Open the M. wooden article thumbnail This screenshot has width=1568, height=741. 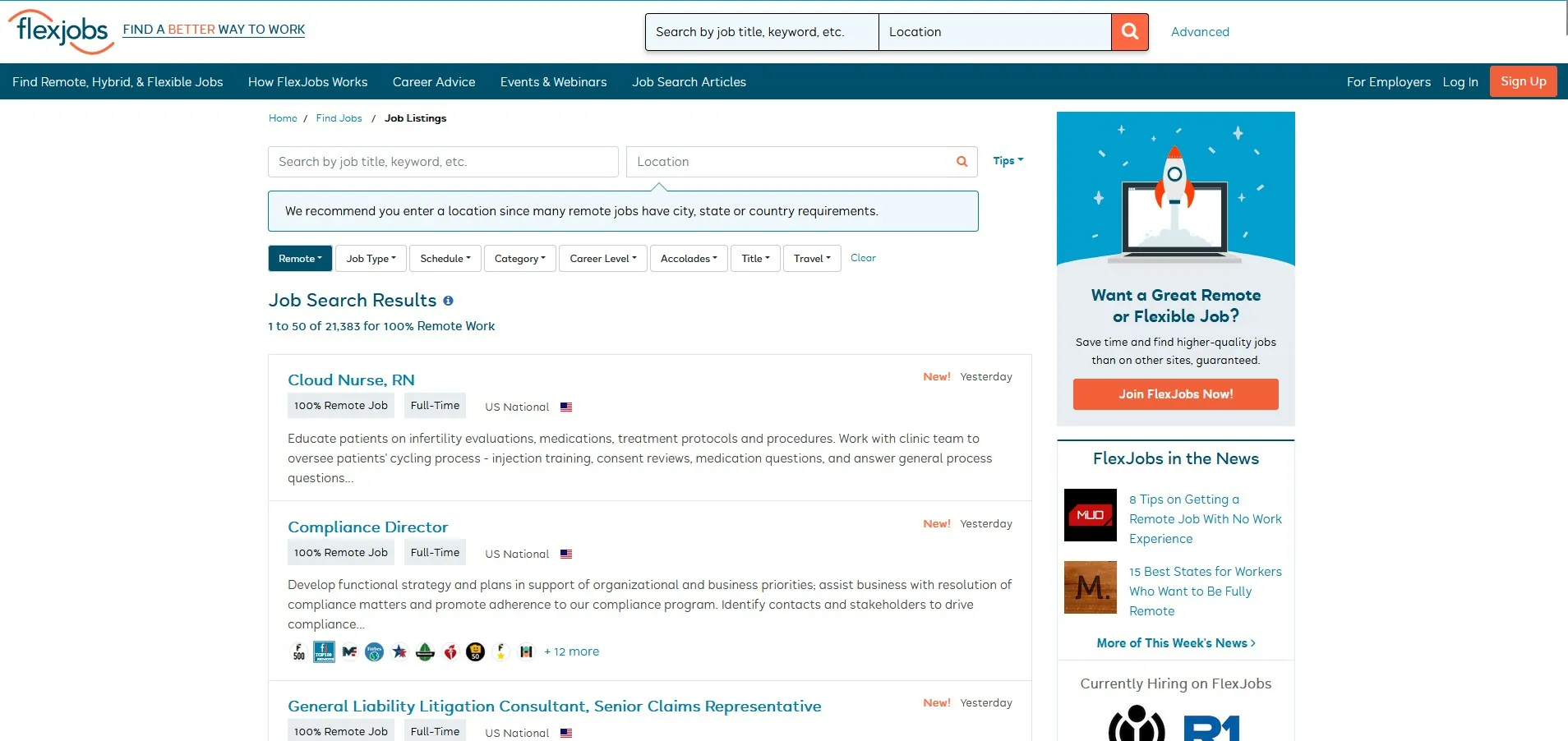[1091, 587]
